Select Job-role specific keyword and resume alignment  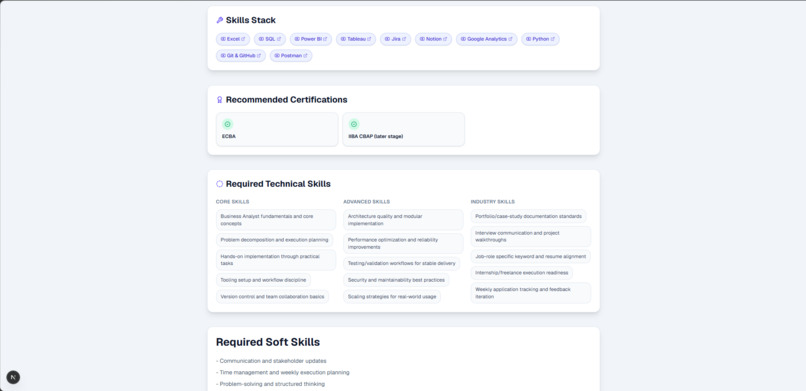(530, 256)
